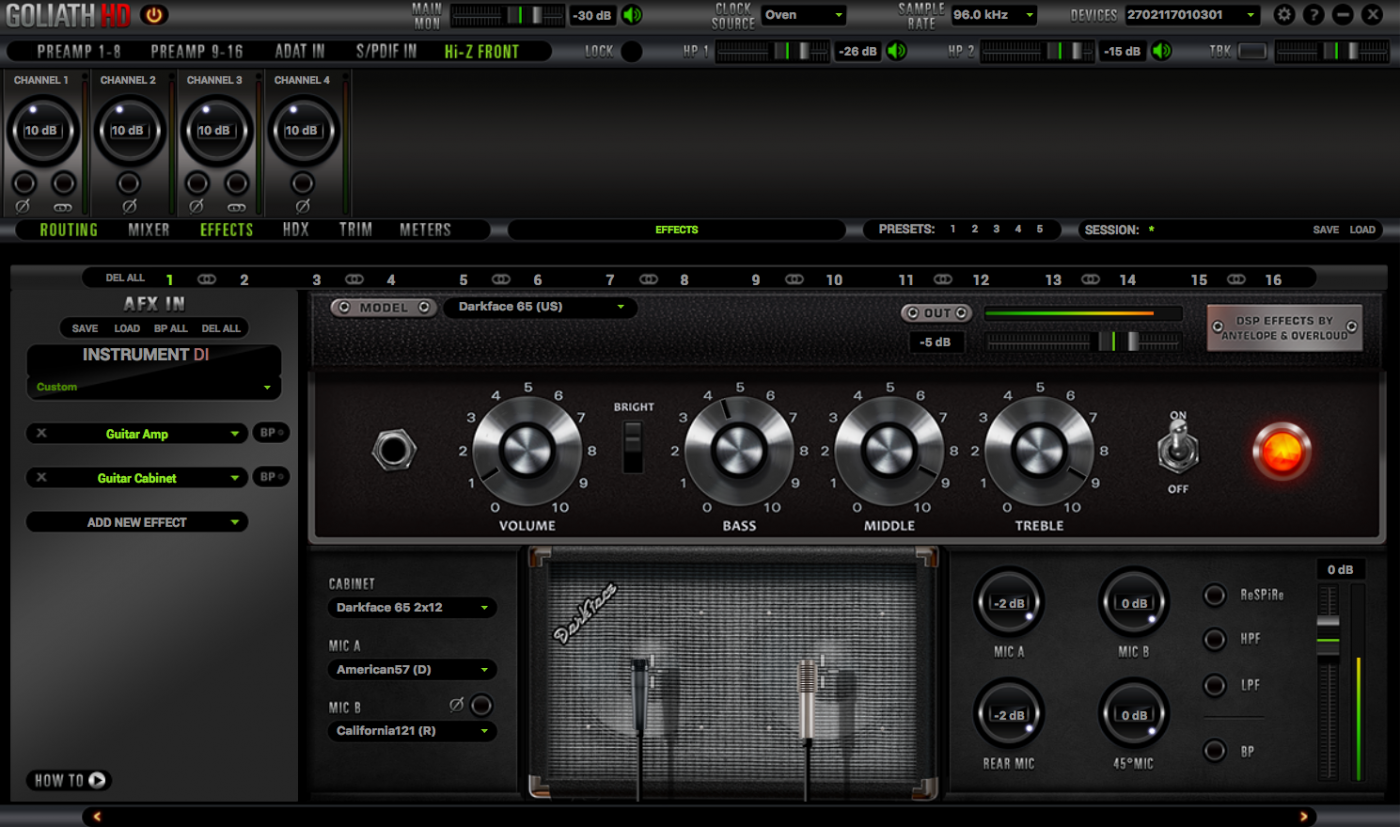Enable the HPF filter button

coord(1214,639)
